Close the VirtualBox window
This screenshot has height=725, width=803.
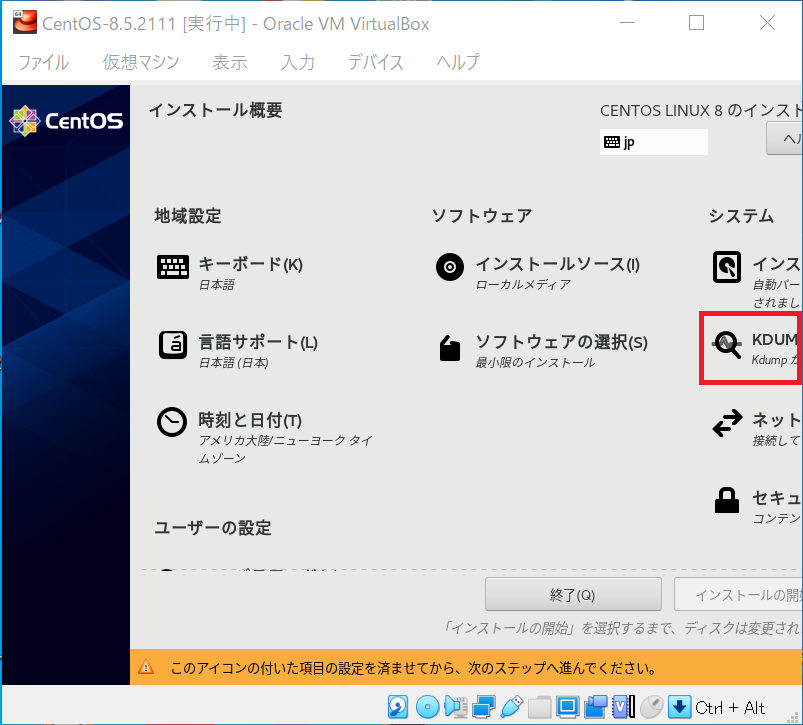767,23
